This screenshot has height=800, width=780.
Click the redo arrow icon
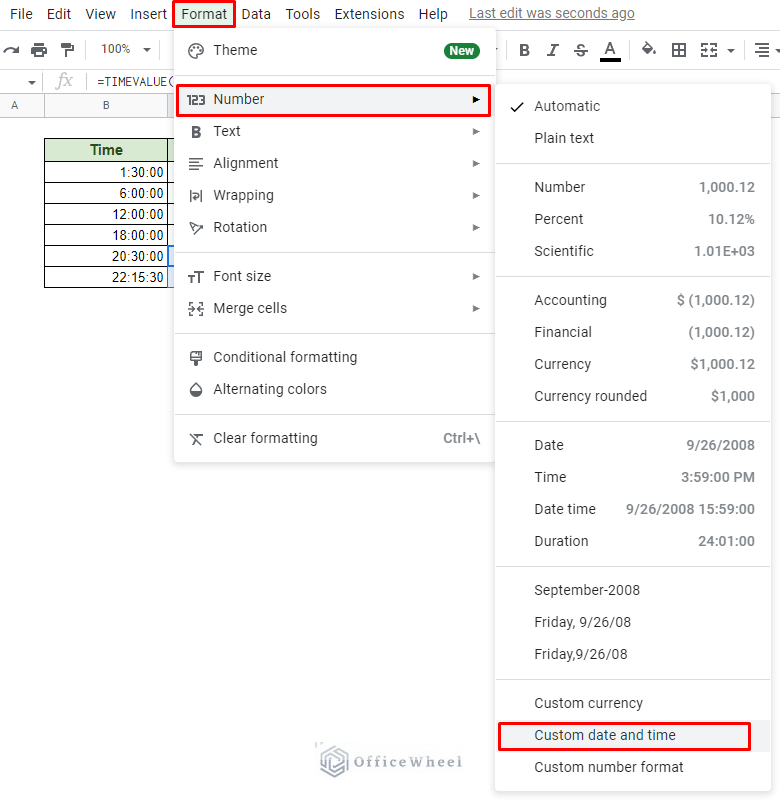[11, 50]
